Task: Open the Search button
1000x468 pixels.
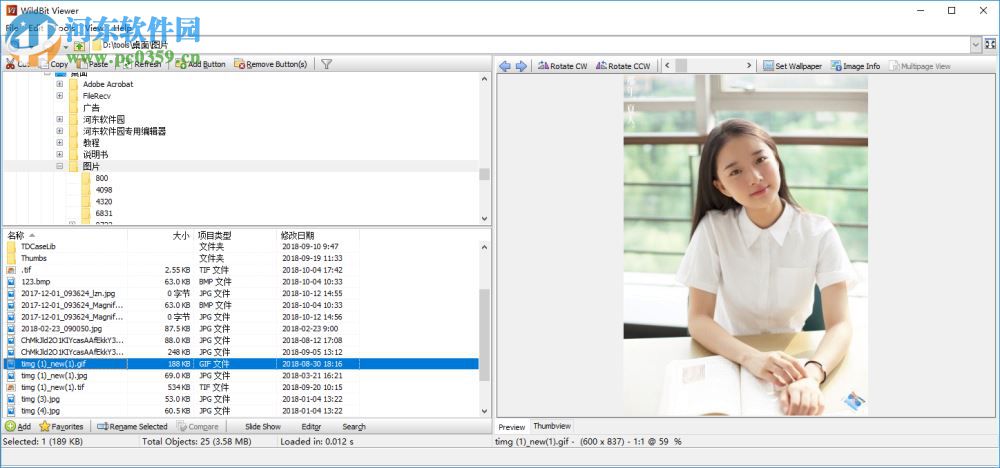Action: pyautogui.click(x=354, y=427)
